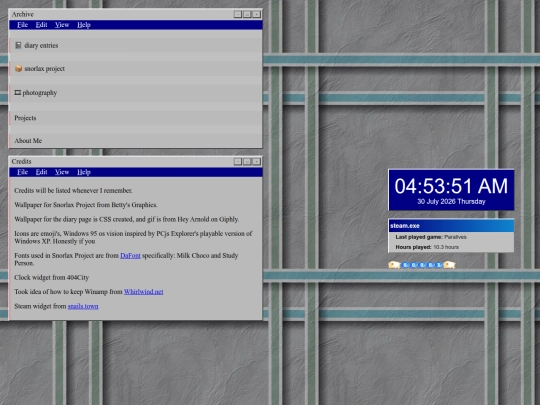Click the steam.exe widget title bar
This screenshot has width=540, height=405.
point(451,226)
